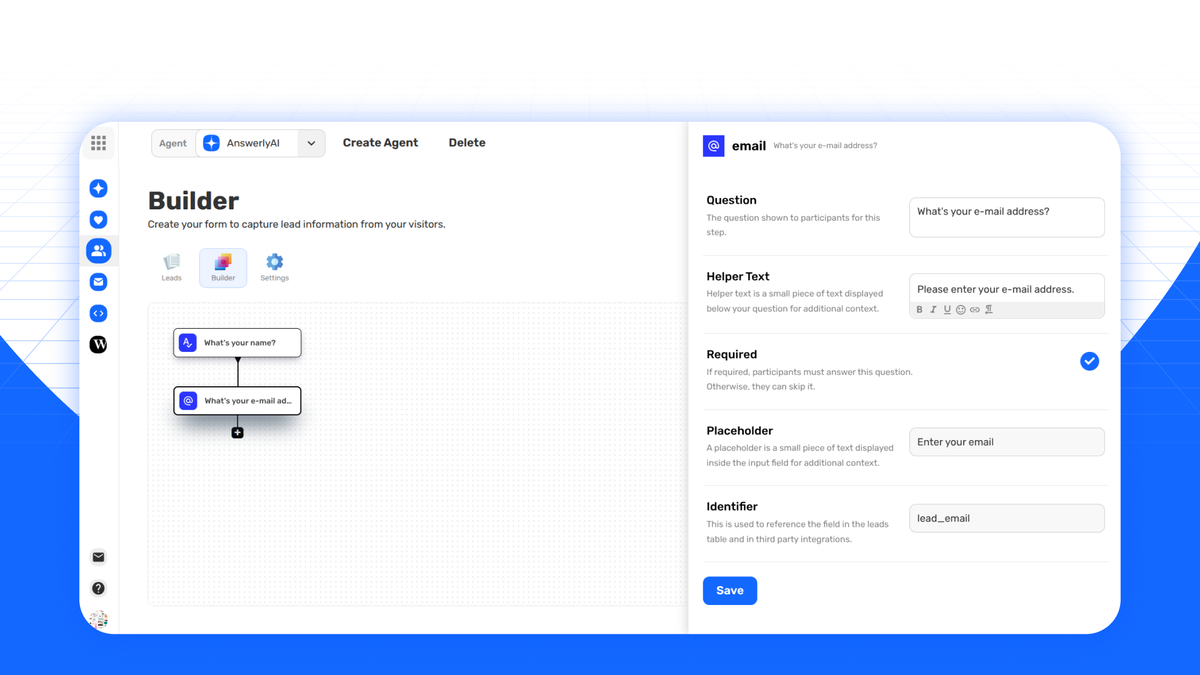Select the AI sparkle icon in the sidebar
The height and width of the screenshot is (675, 1200).
click(98, 188)
